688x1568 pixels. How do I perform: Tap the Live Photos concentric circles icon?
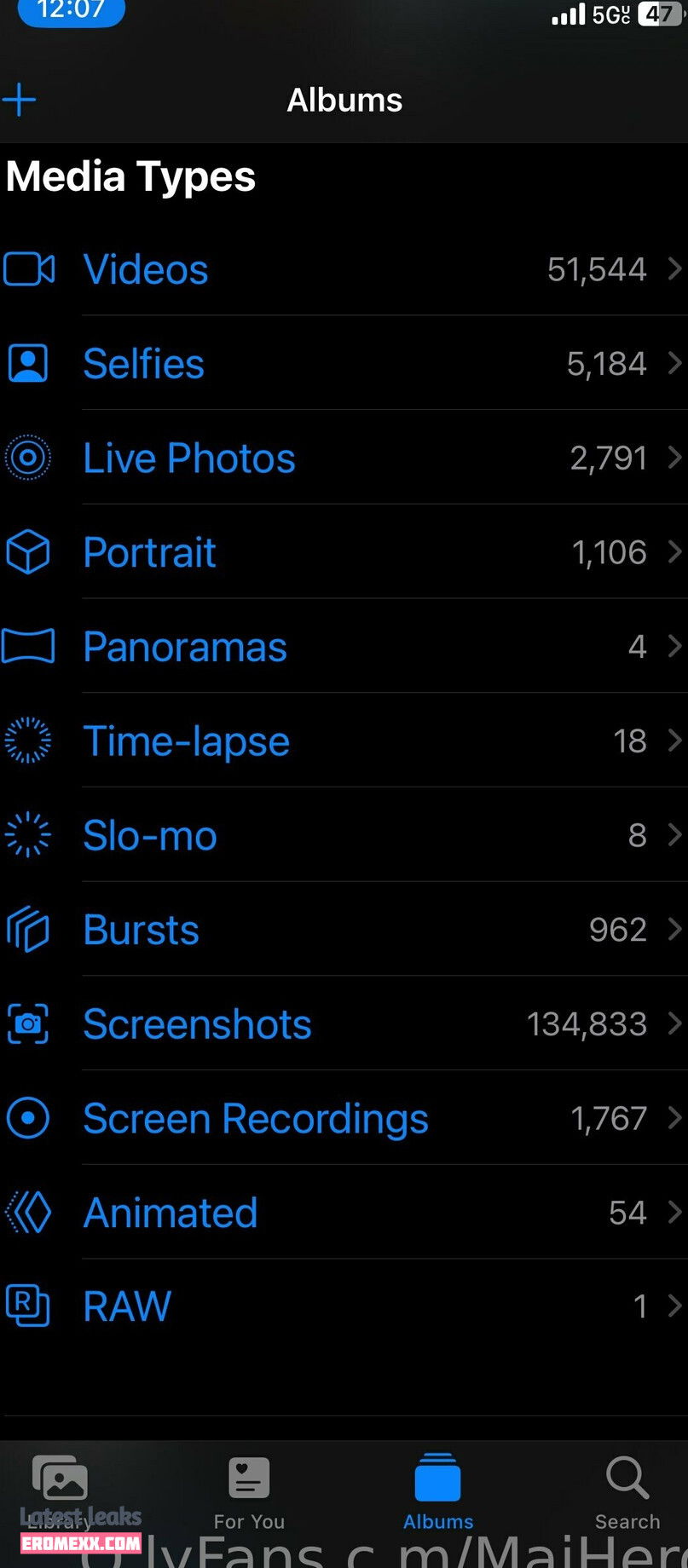28,458
